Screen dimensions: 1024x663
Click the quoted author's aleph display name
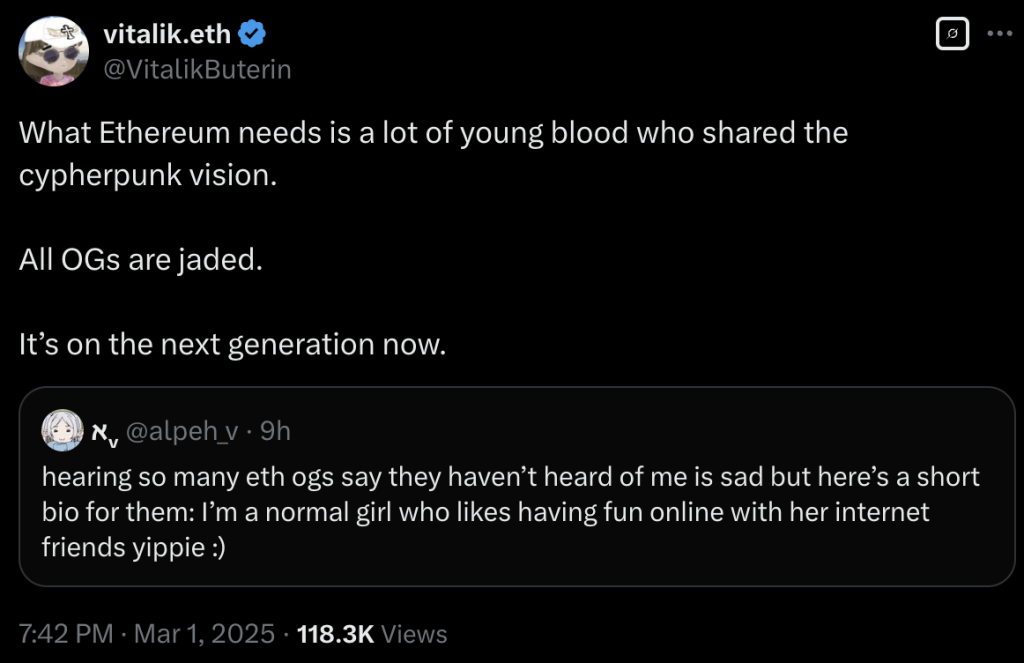(x=105, y=431)
